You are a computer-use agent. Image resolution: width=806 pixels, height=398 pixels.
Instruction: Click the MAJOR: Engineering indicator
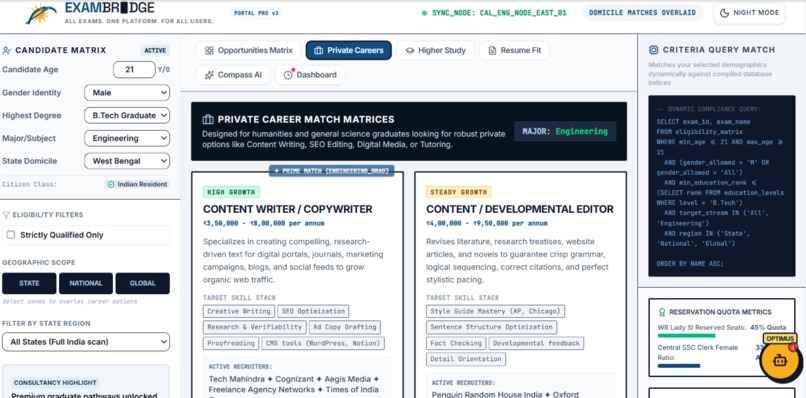tap(565, 131)
